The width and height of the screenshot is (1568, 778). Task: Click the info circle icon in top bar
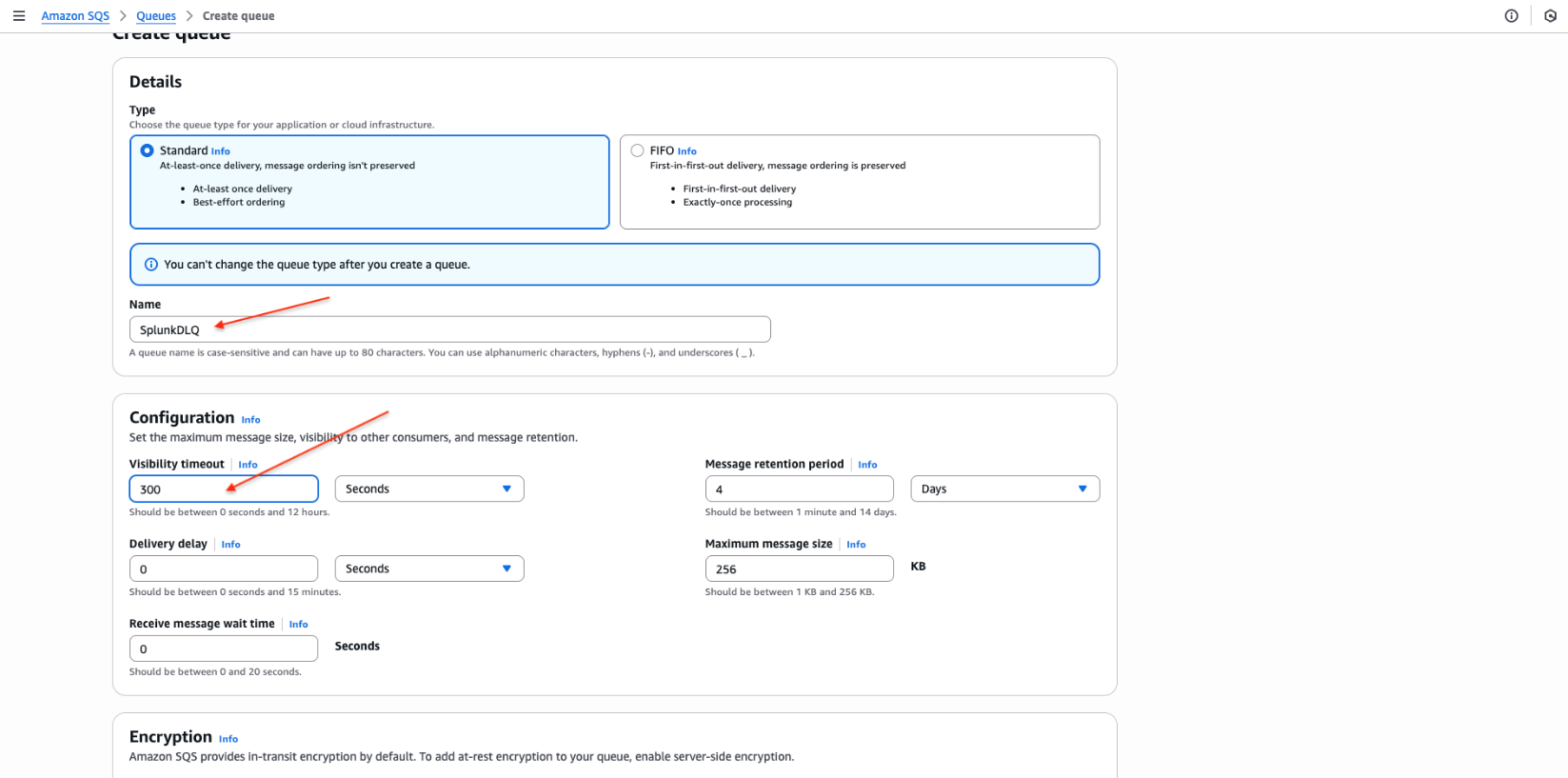click(x=1511, y=16)
